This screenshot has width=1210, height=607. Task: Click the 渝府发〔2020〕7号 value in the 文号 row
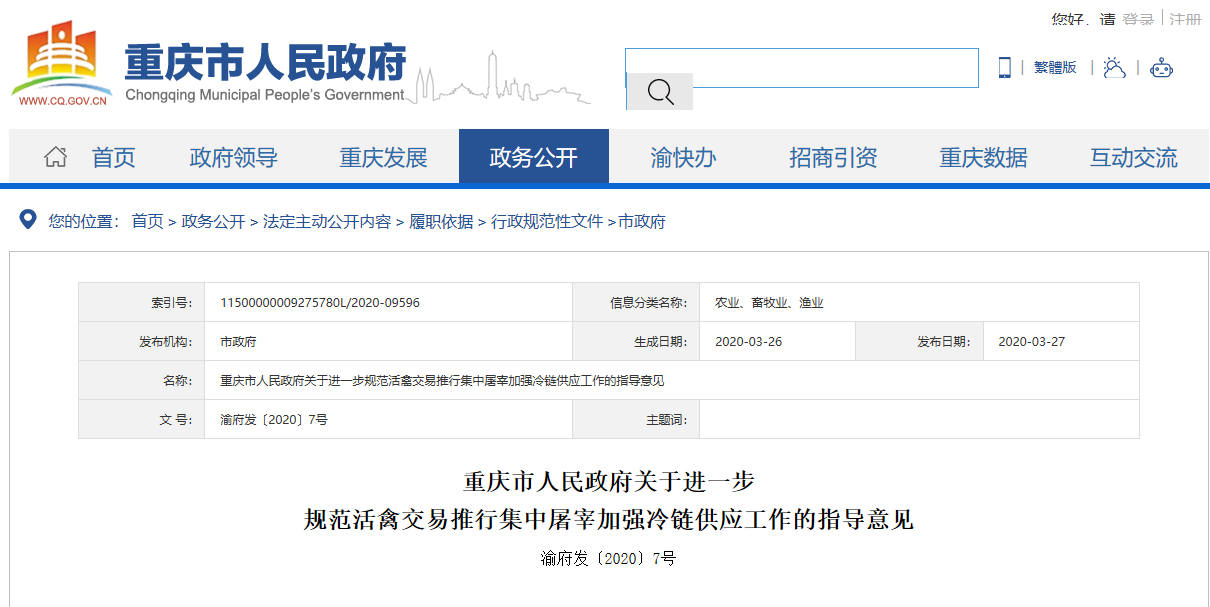pyautogui.click(x=274, y=419)
